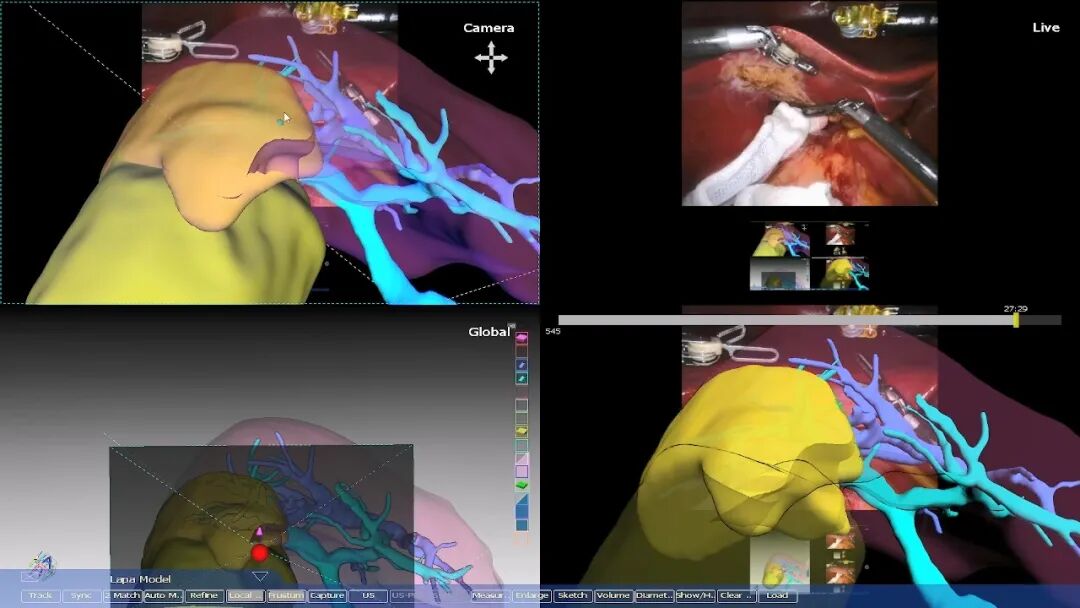The width and height of the screenshot is (1080, 608).
Task: Click the yellow timeline slider handle
Action: coord(1016,320)
